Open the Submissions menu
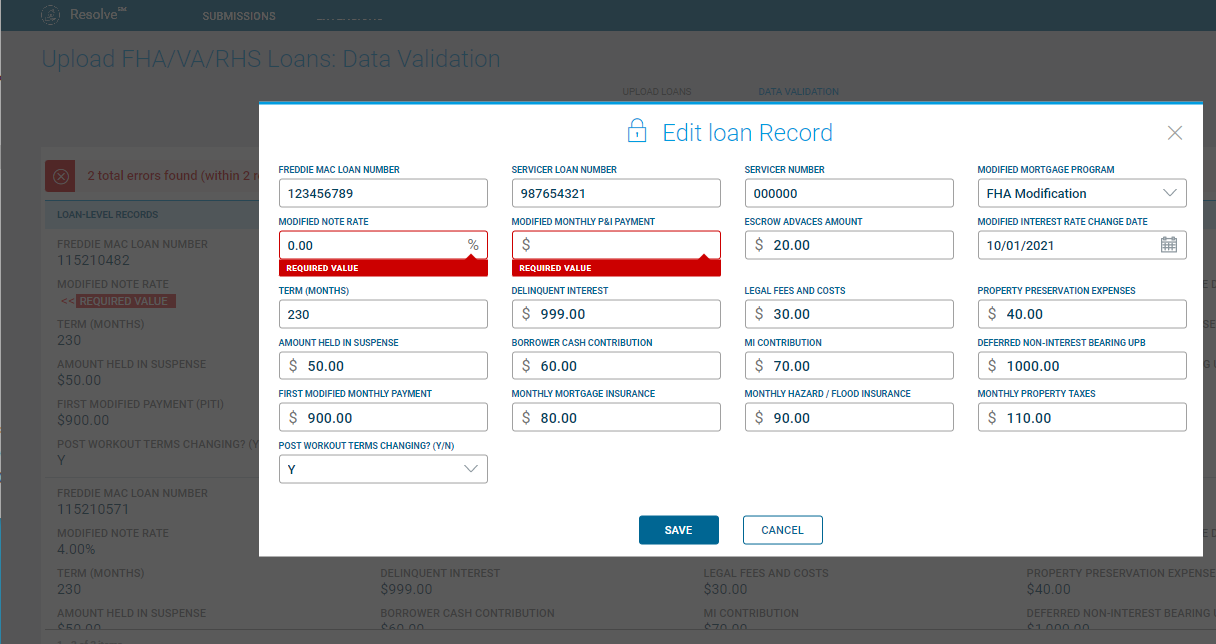Screen dimensions: 1216x644 (x=239, y=16)
